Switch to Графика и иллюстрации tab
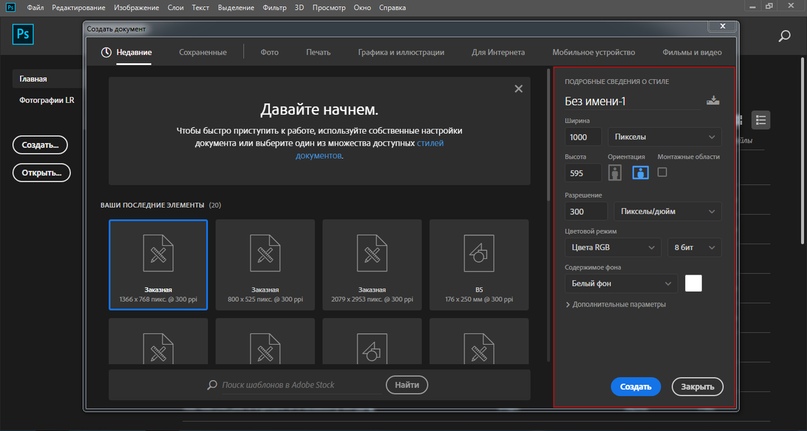The height and width of the screenshot is (431, 807). pyautogui.click(x=401, y=52)
